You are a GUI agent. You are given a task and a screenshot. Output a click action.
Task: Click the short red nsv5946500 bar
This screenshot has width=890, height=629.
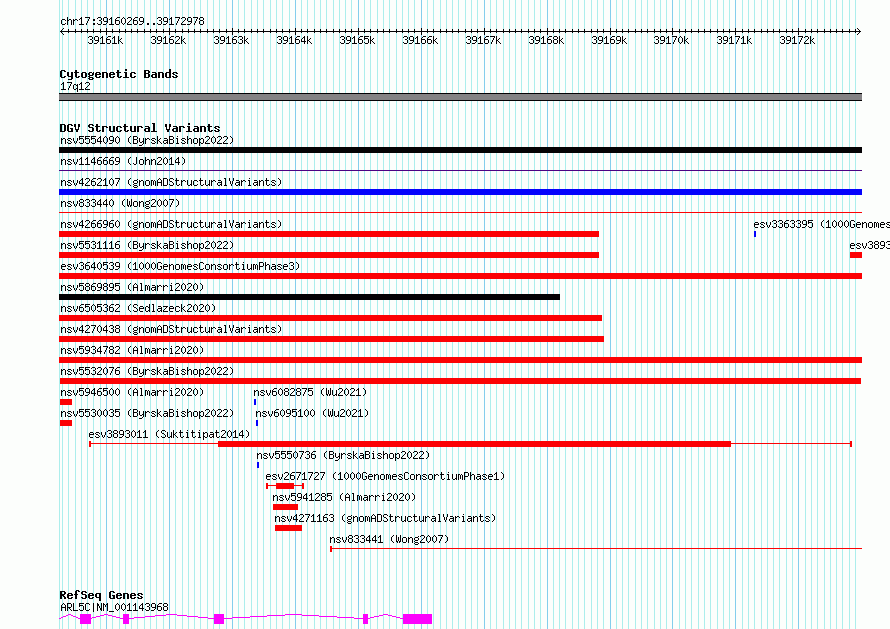click(66, 402)
